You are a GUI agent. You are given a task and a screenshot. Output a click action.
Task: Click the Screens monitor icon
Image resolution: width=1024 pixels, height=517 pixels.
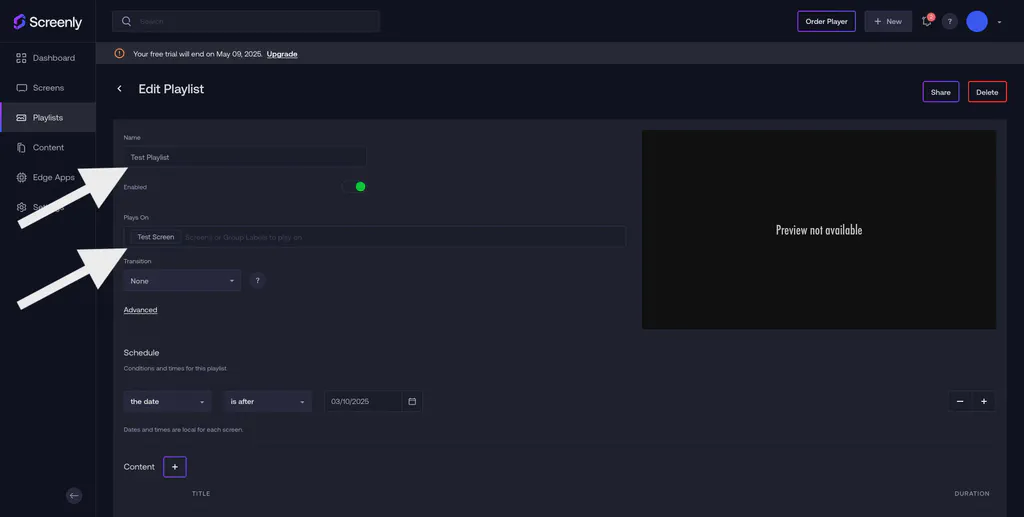point(22,88)
